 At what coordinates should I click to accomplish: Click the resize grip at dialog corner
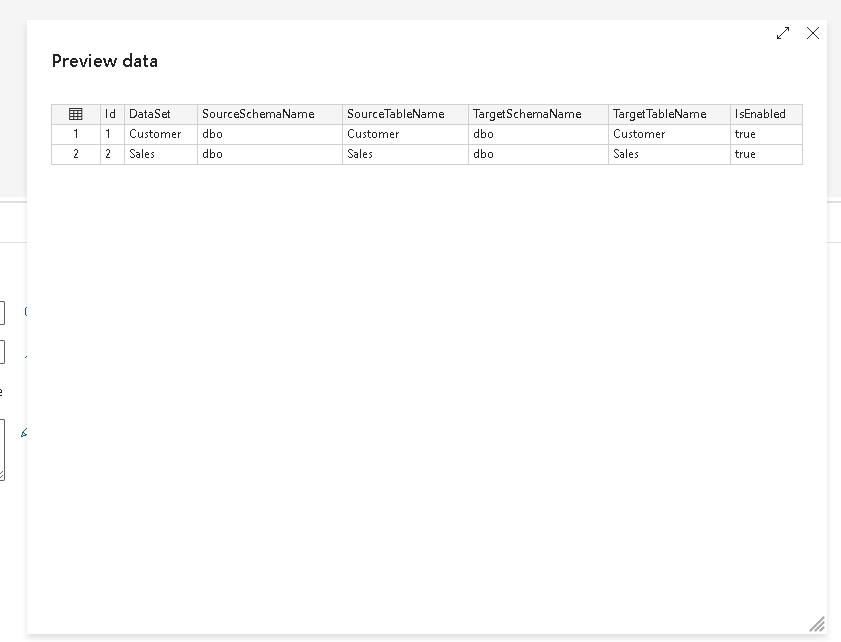[x=817, y=624]
